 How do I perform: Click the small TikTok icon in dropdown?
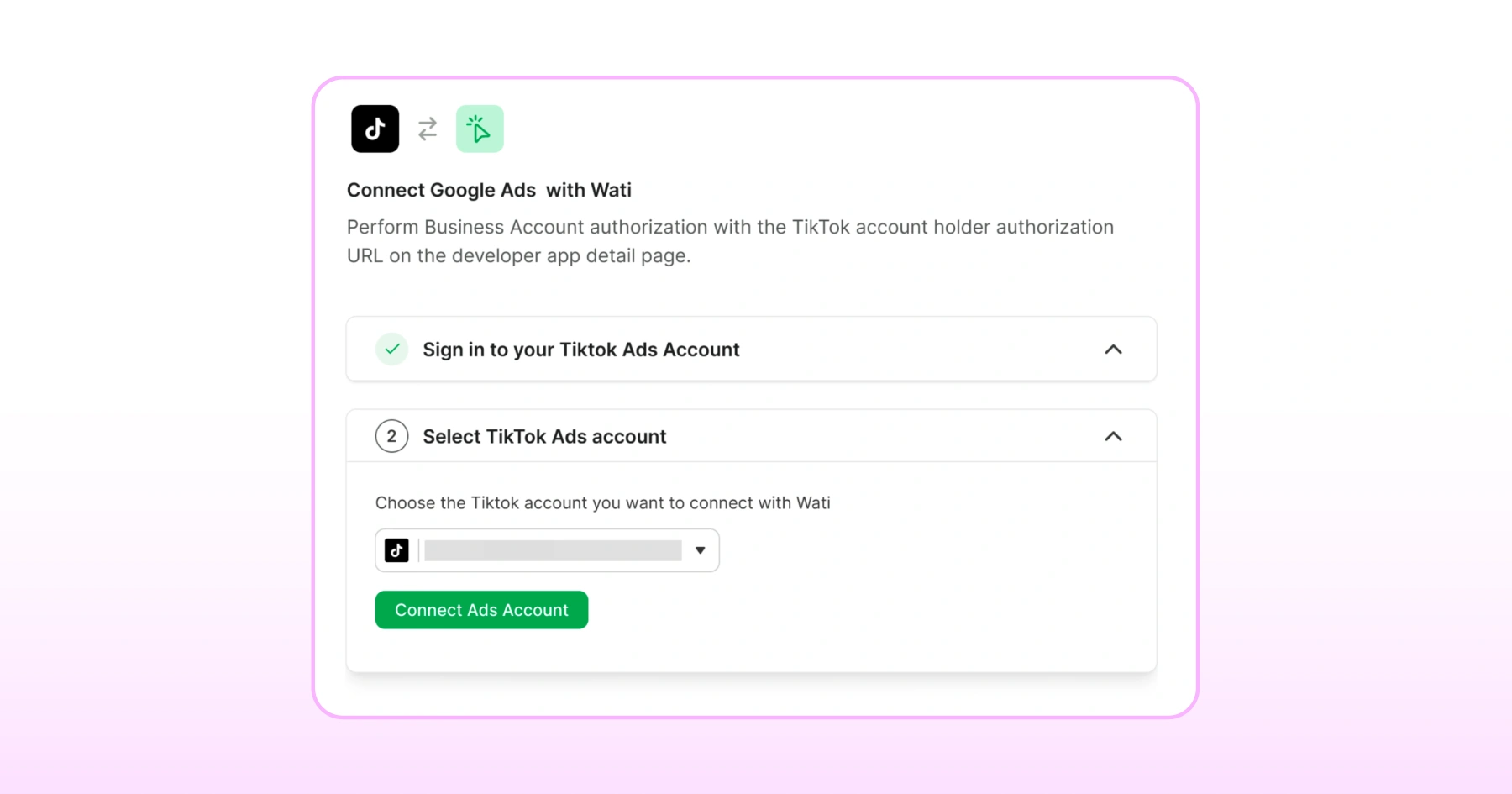(x=396, y=550)
